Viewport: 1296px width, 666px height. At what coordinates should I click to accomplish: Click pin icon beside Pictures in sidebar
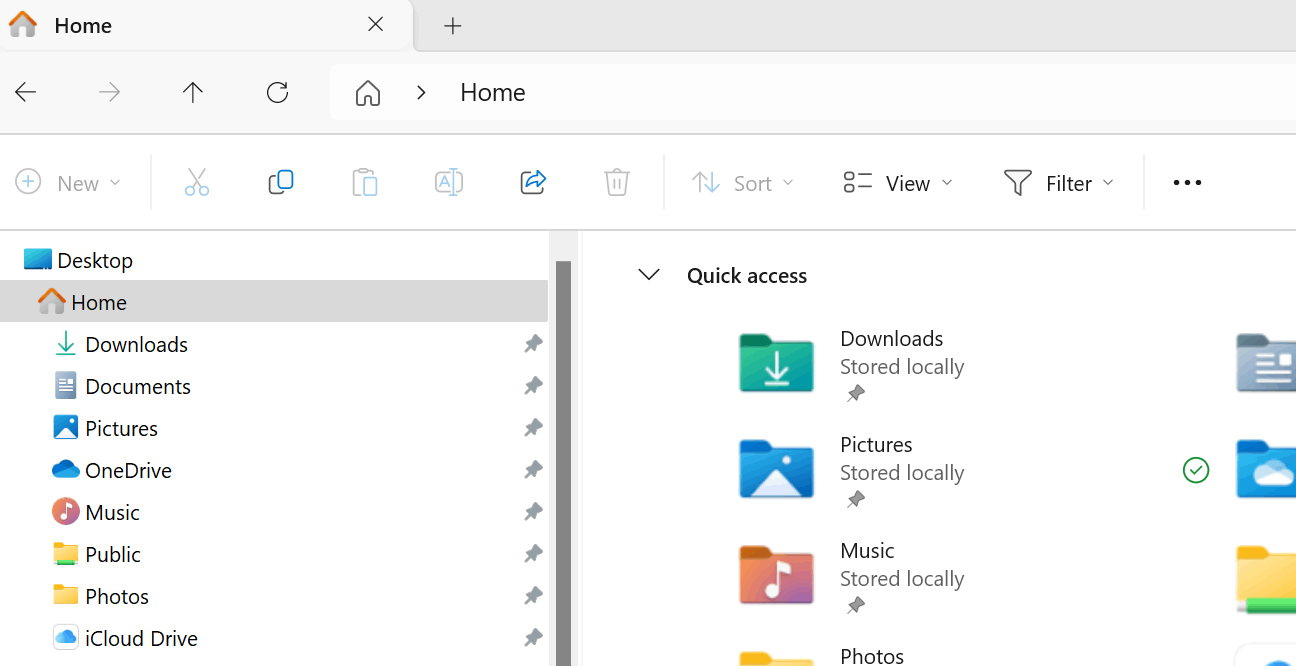pyautogui.click(x=533, y=428)
